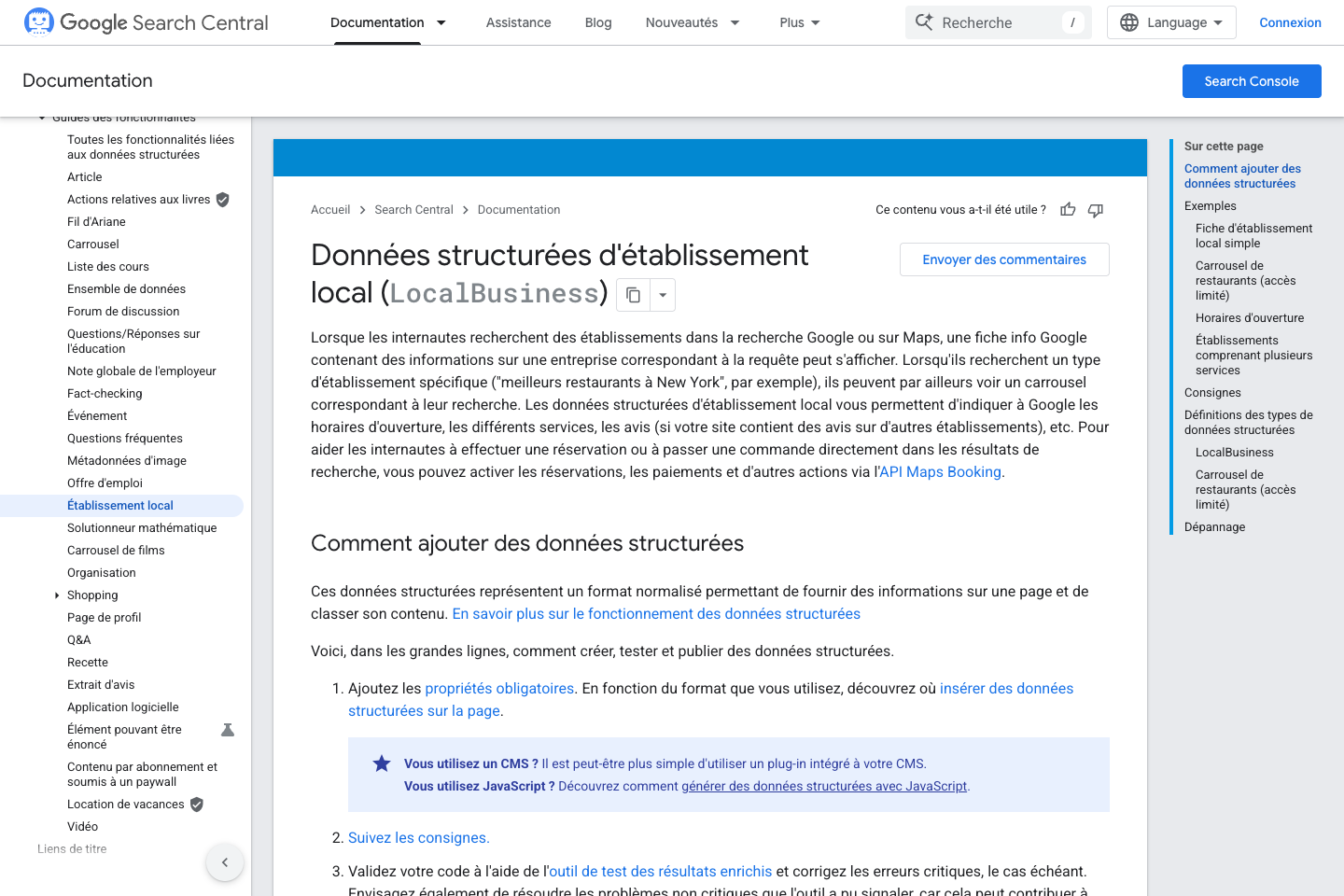Expand the Shopping section in the sidebar
This screenshot has height=896, width=1344.
pos(57,595)
